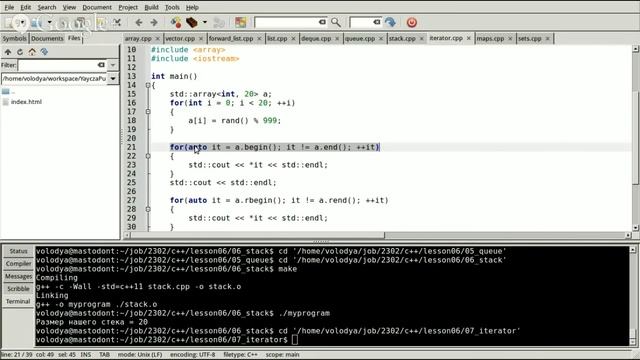The image size is (640, 360).
Task: Open the Document menu
Action: click(x=97, y=7)
